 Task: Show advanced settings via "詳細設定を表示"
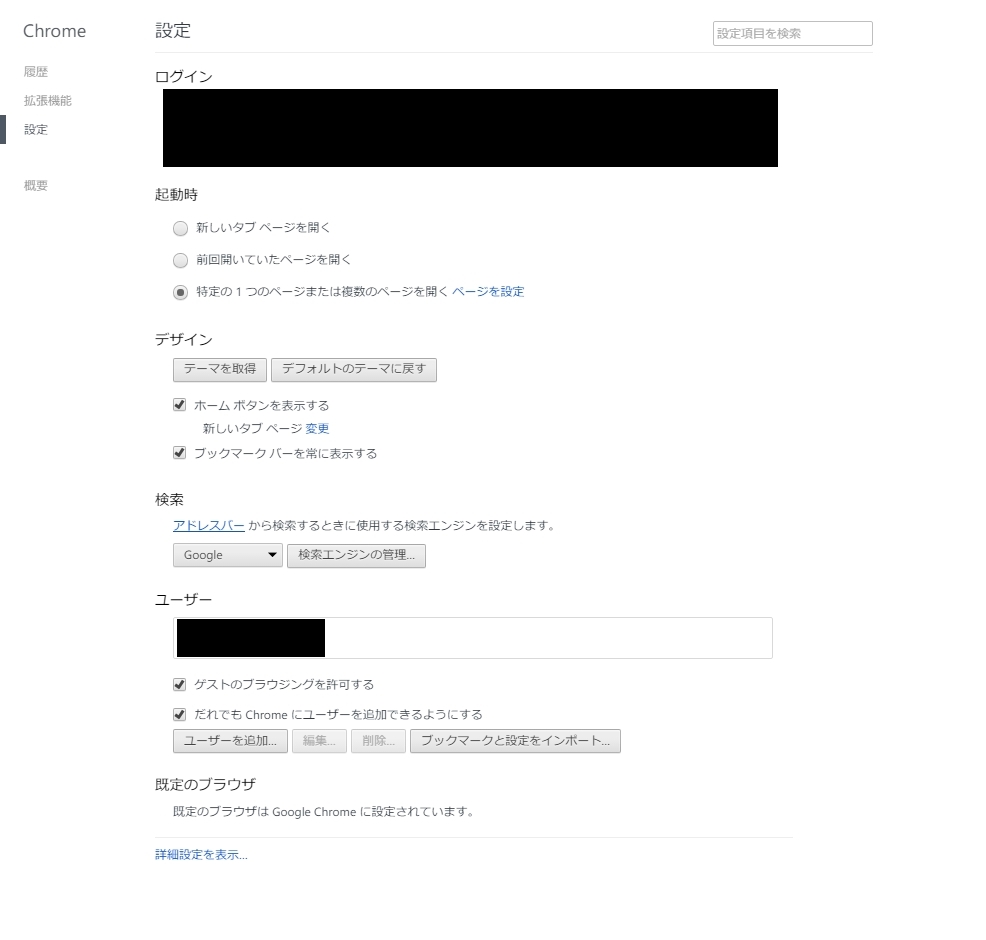(x=202, y=856)
